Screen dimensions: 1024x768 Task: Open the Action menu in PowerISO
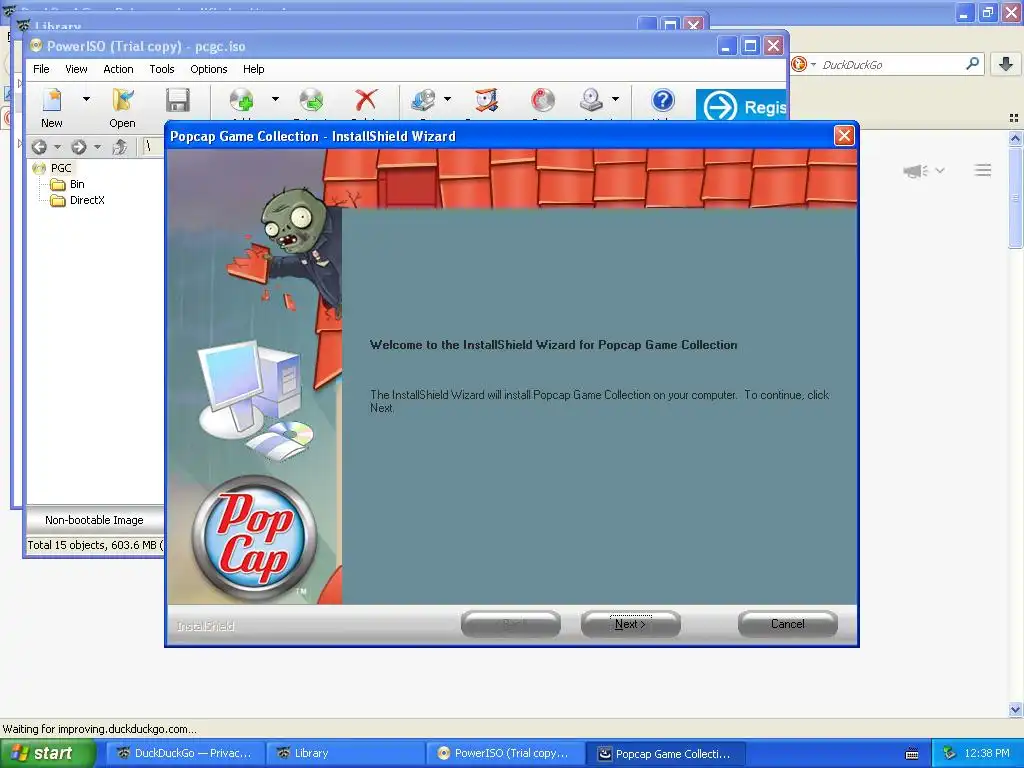pos(118,69)
